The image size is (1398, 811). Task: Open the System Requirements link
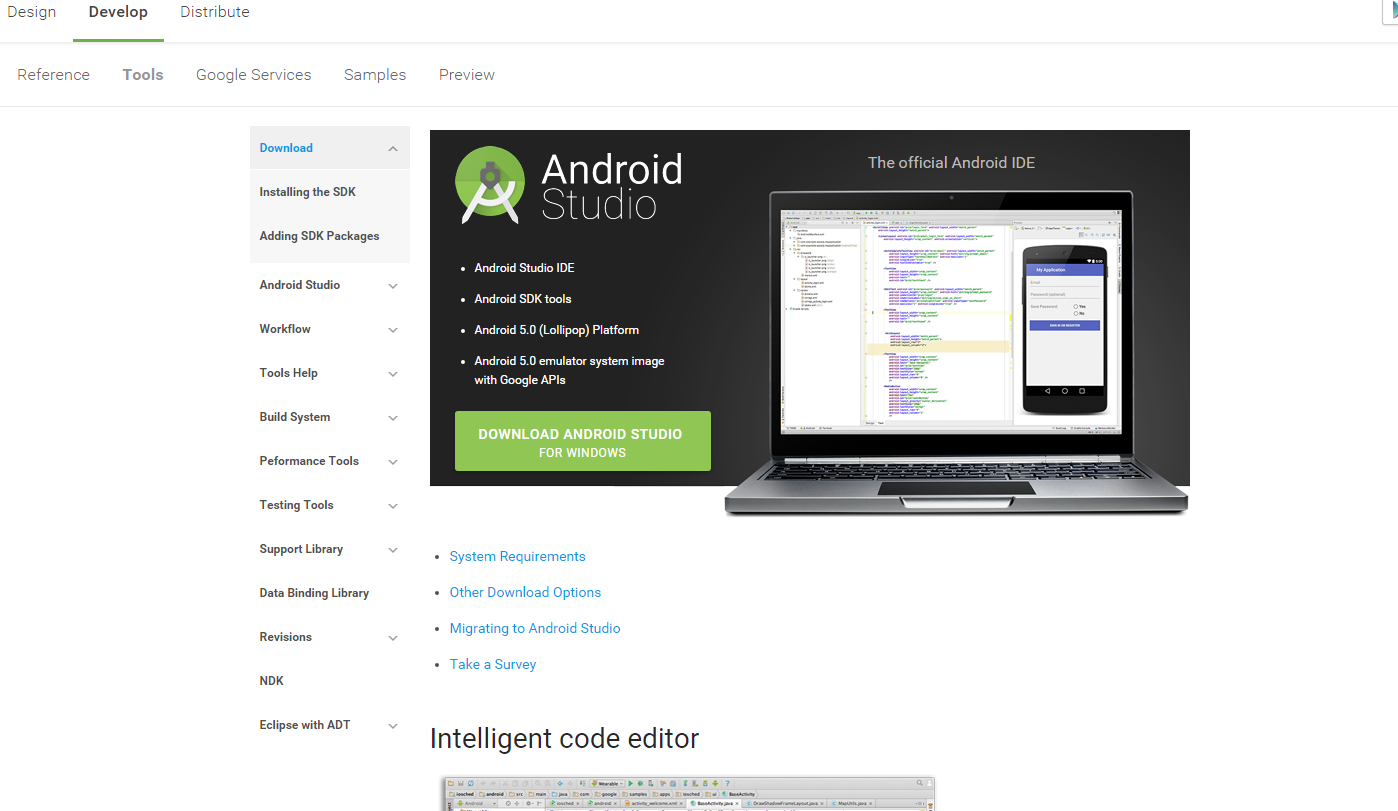point(517,556)
